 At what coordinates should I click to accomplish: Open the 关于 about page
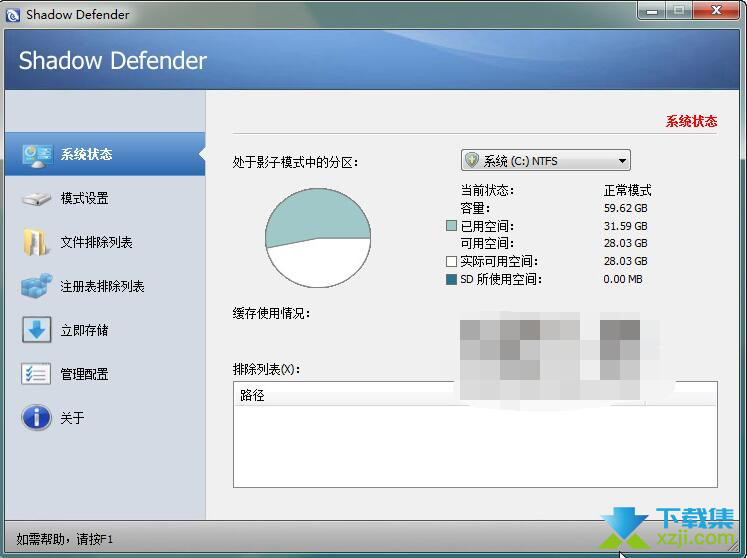click(105, 418)
